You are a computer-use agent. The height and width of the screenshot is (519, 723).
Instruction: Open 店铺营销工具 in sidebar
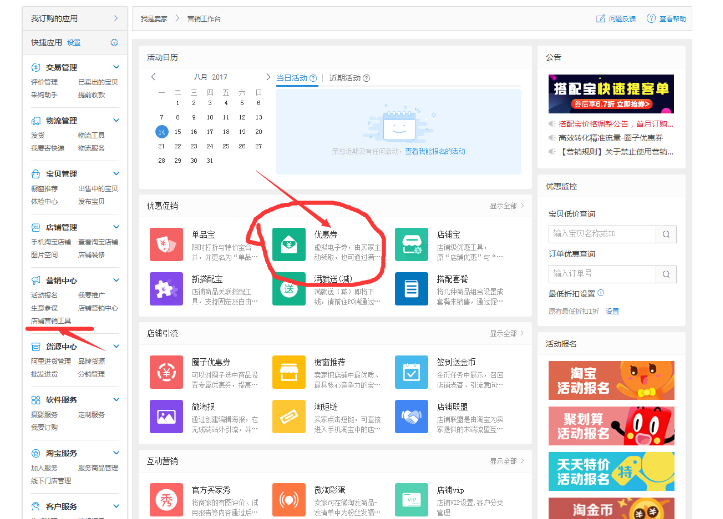[51, 321]
